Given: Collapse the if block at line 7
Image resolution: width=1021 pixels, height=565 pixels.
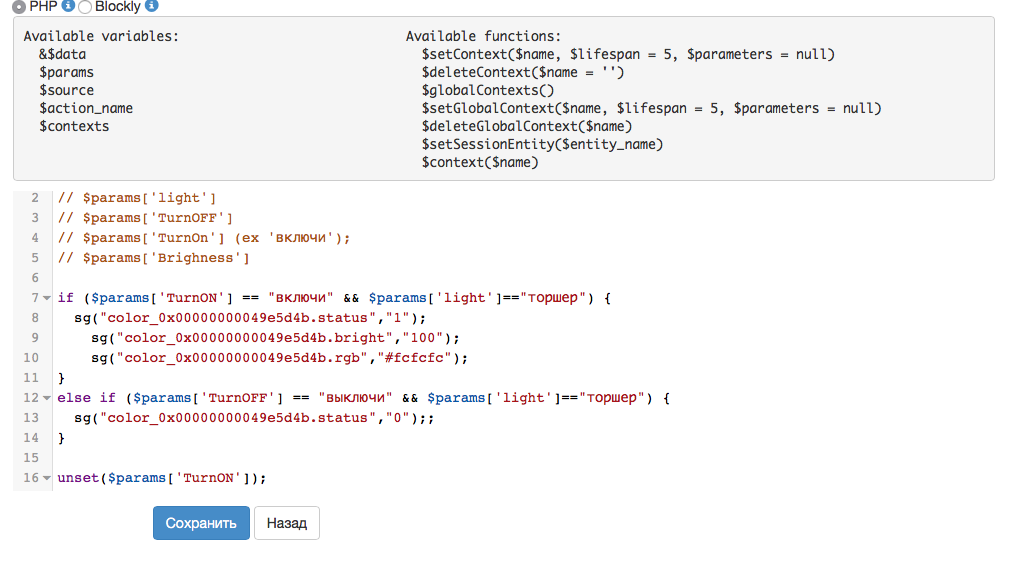Looking at the screenshot, I should pos(47,298).
